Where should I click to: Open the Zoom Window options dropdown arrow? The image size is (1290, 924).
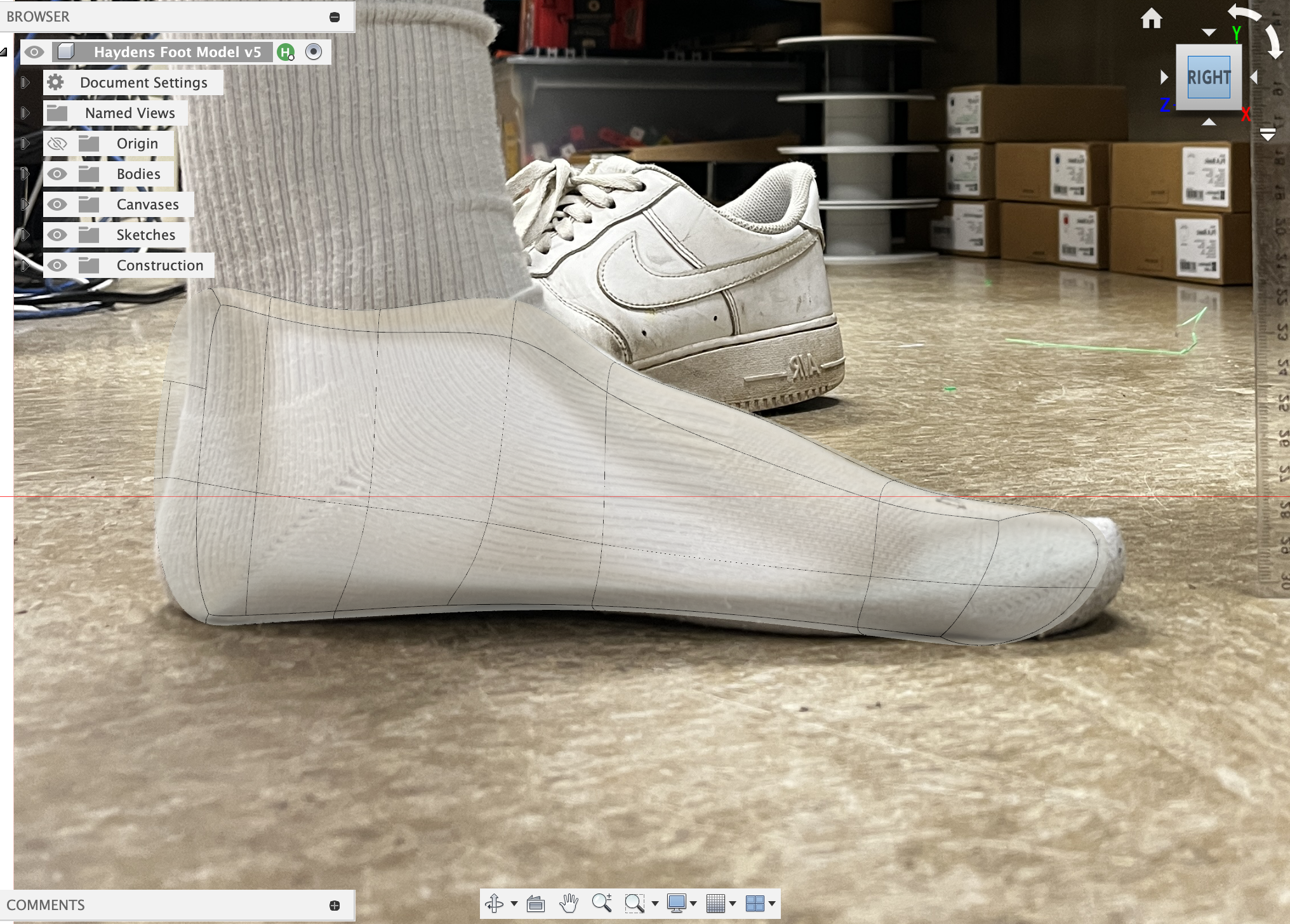655,904
